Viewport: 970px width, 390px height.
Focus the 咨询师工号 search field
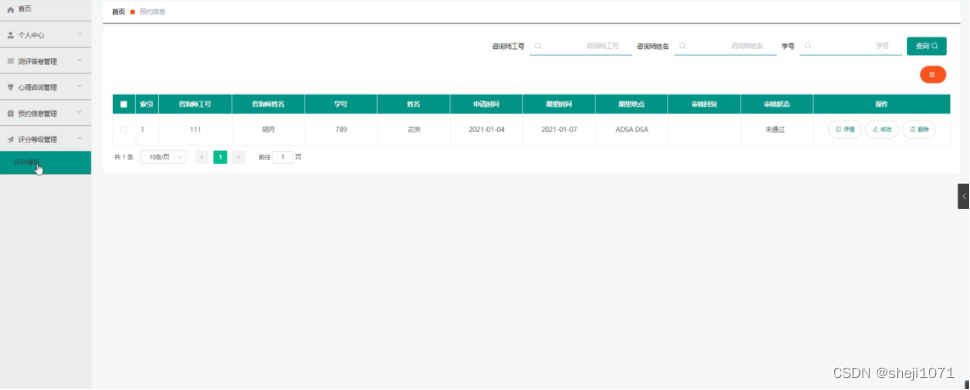coord(580,46)
